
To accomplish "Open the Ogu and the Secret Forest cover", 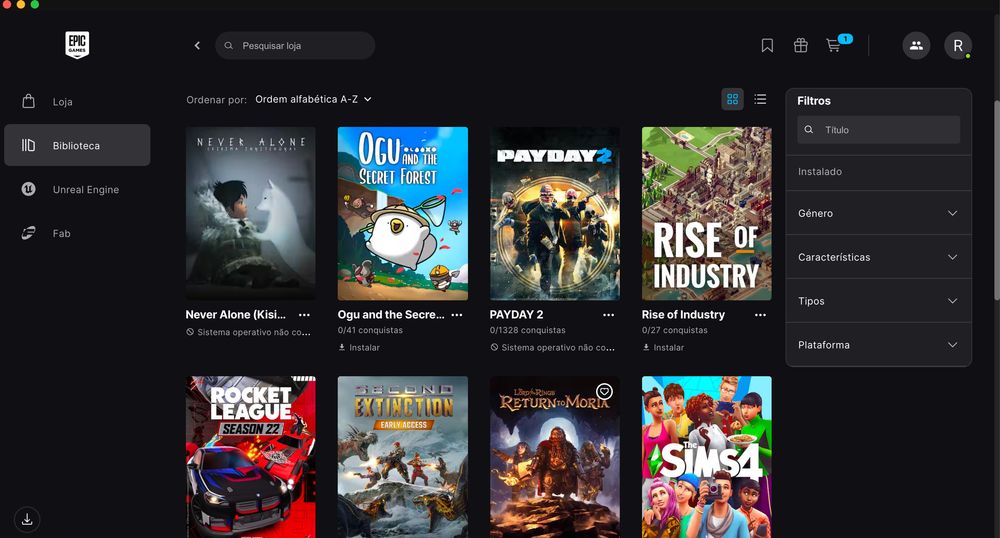I will coord(402,214).
